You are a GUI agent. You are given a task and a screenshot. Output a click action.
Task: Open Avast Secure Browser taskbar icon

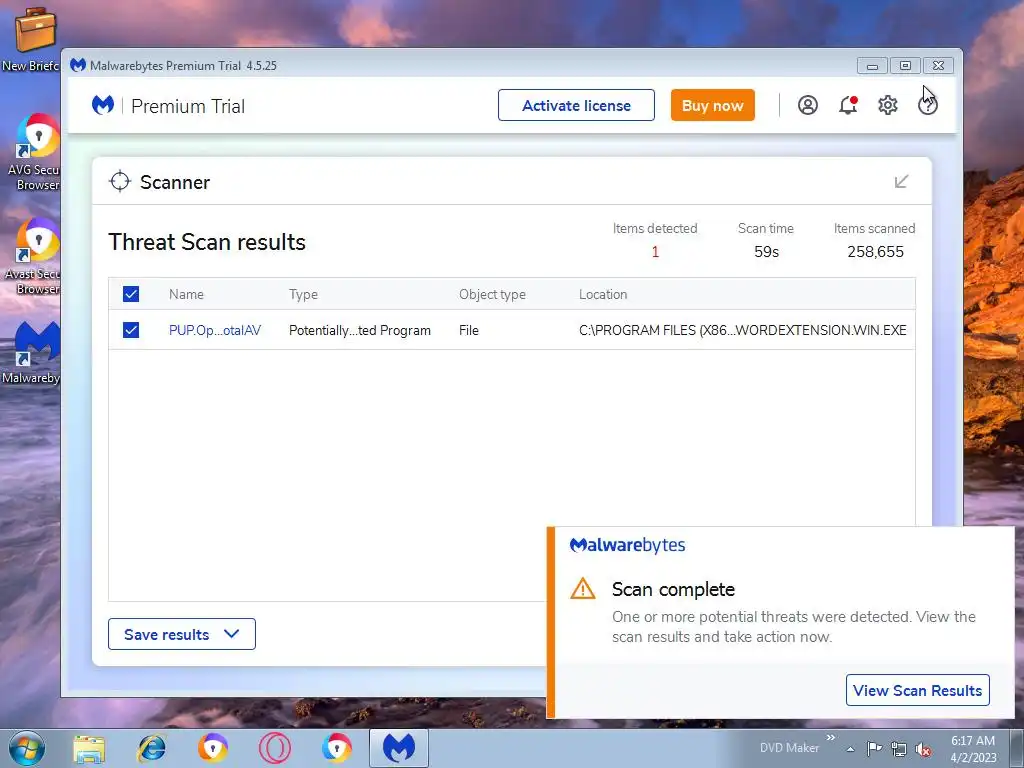(x=213, y=748)
